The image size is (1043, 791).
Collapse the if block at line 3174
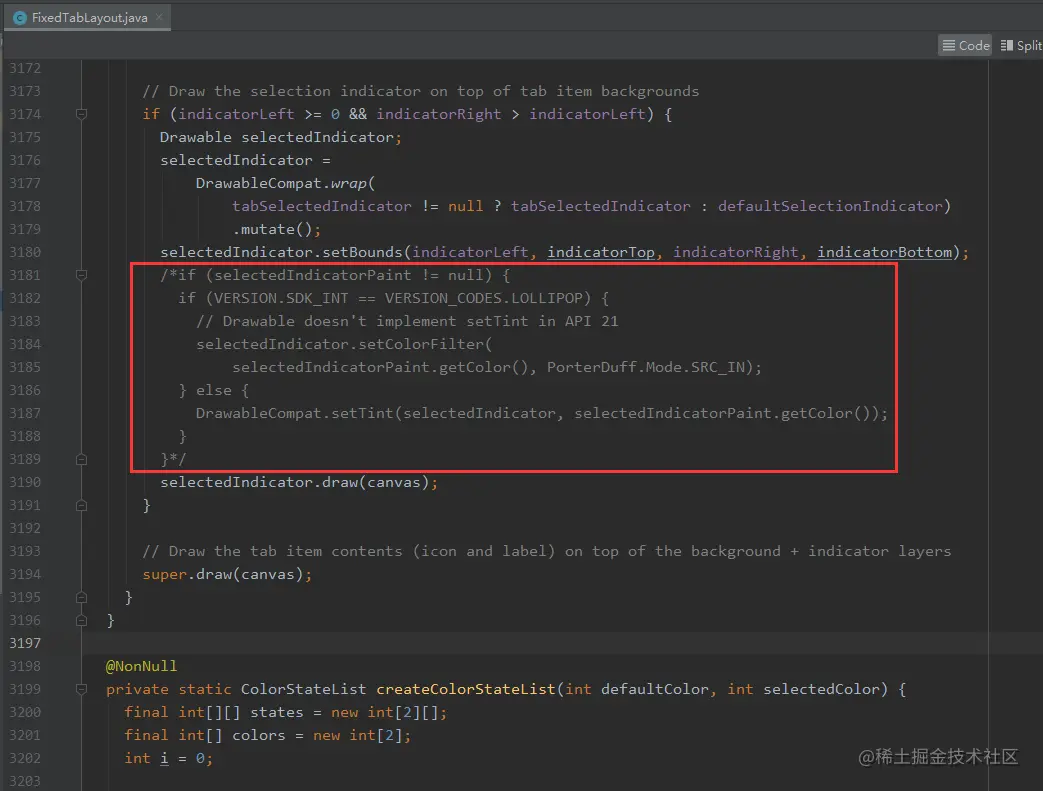[81, 114]
